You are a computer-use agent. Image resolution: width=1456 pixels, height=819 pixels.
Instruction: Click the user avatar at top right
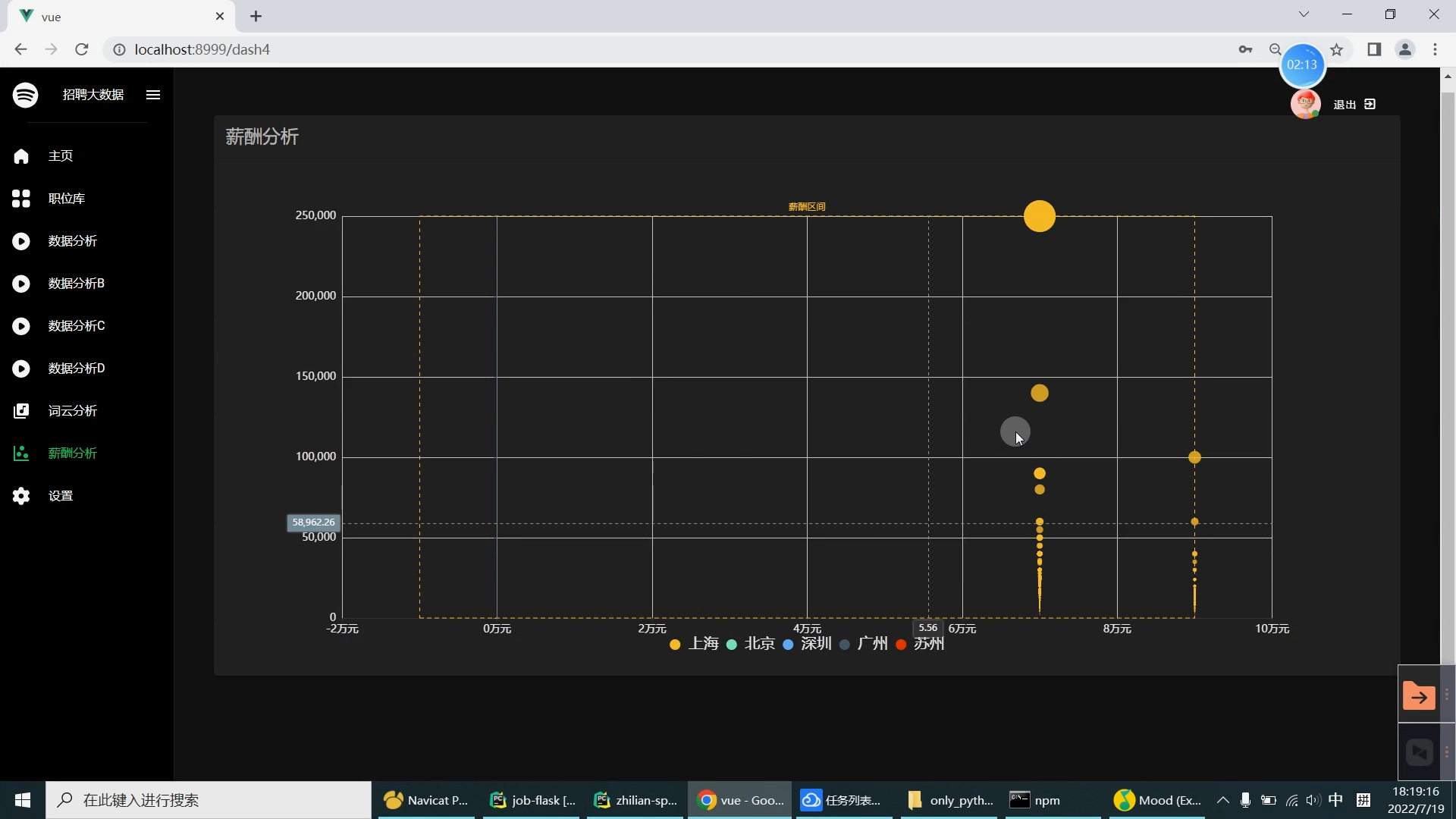[x=1305, y=104]
